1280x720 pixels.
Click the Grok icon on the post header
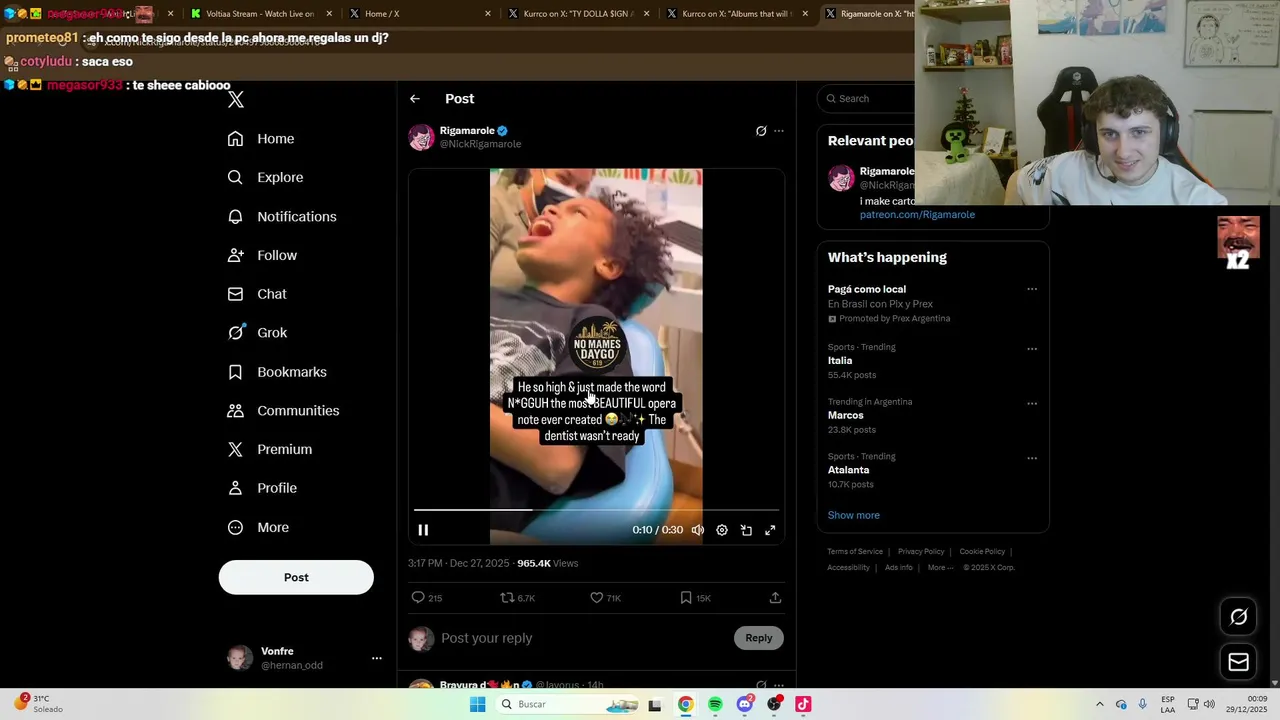coord(761,131)
